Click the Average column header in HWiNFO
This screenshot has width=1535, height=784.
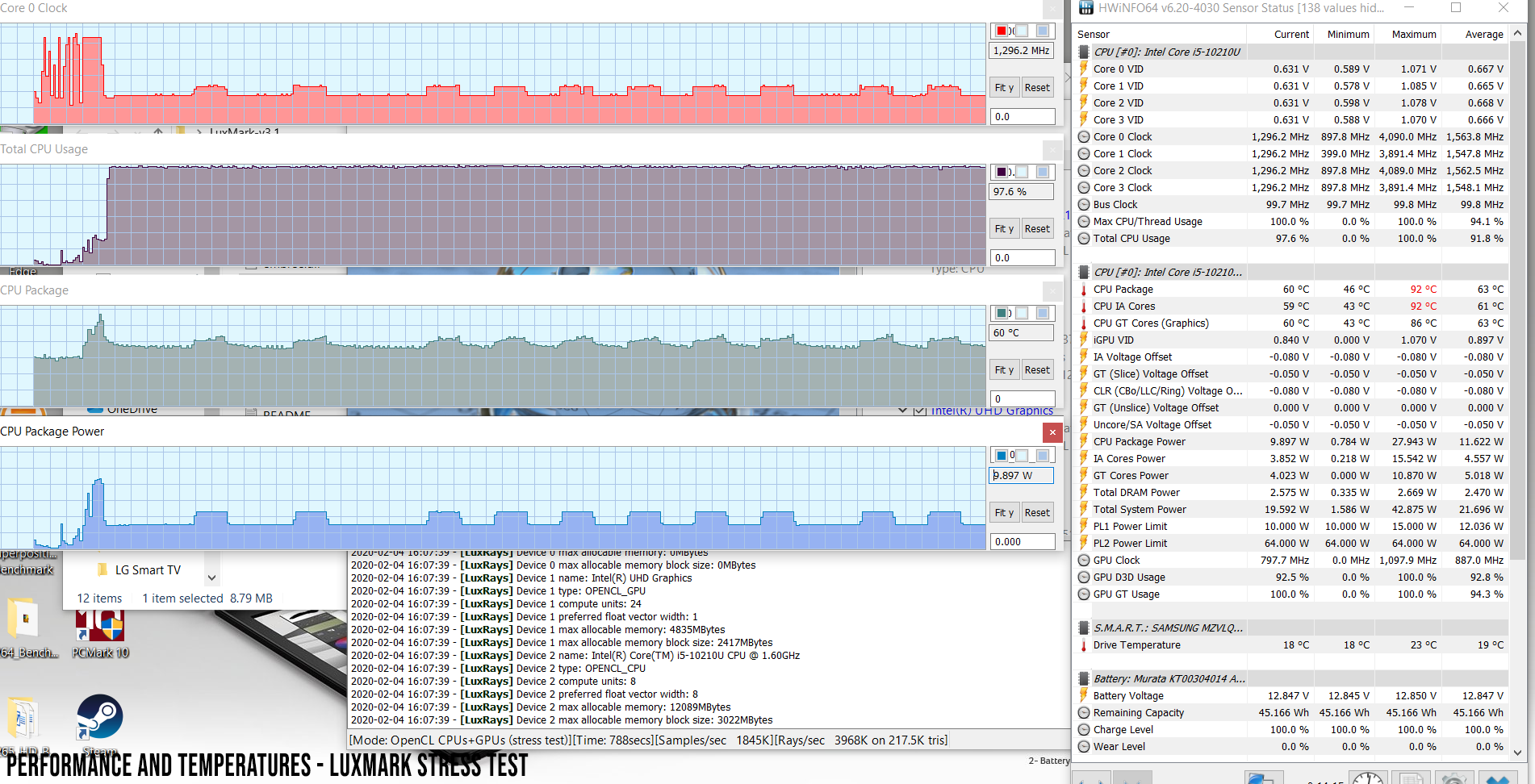click(x=1475, y=34)
